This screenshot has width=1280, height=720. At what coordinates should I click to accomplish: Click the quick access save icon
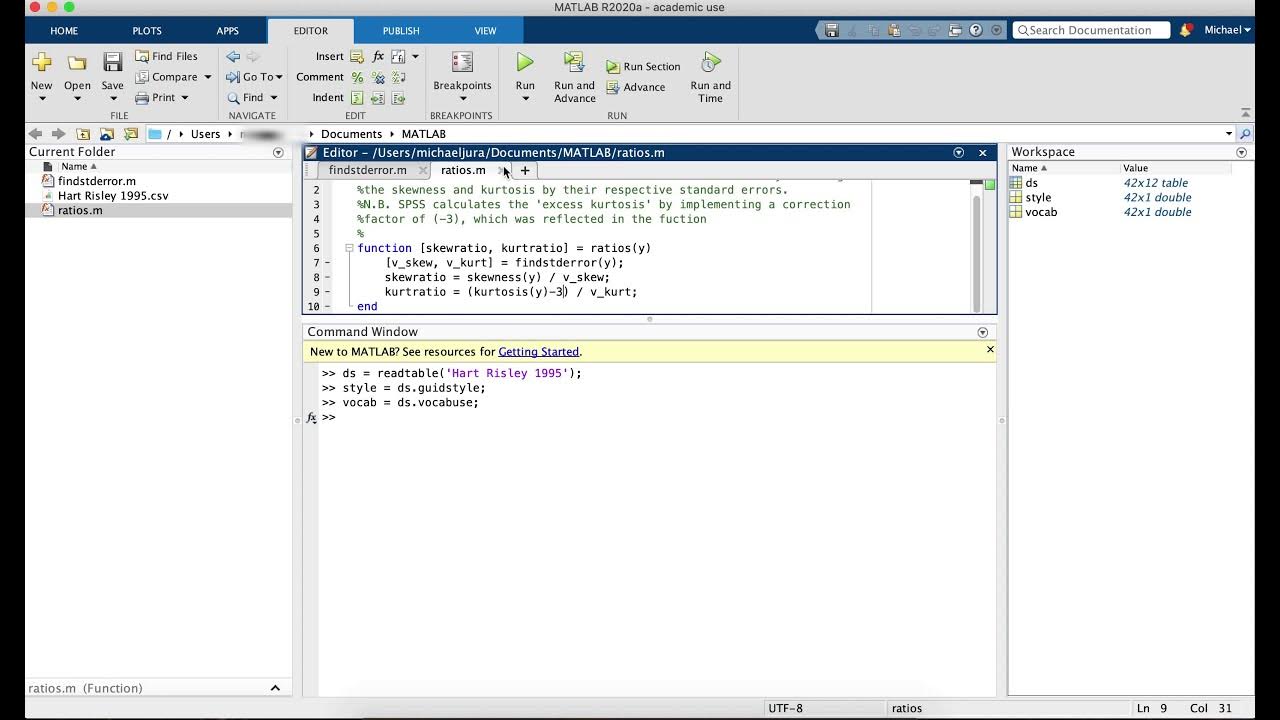tap(832, 30)
